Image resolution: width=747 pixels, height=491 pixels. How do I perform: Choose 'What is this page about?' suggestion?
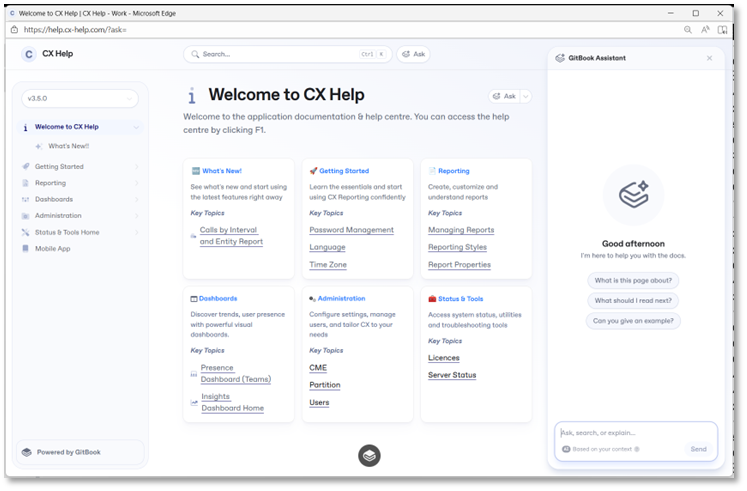point(633,281)
